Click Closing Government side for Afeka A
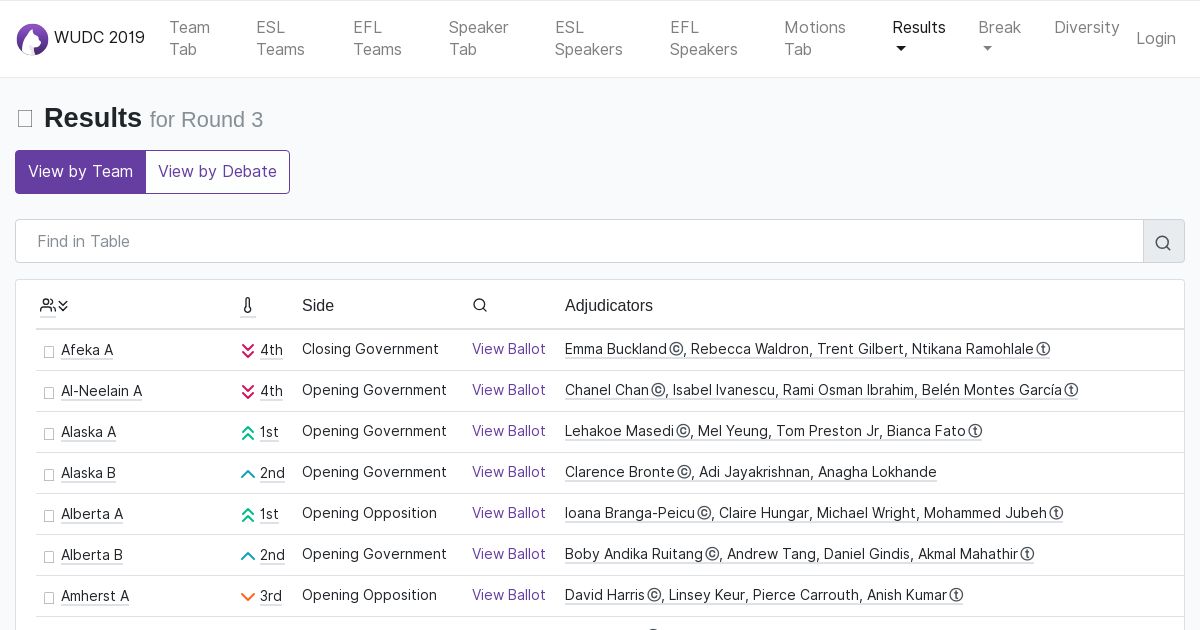 point(370,349)
